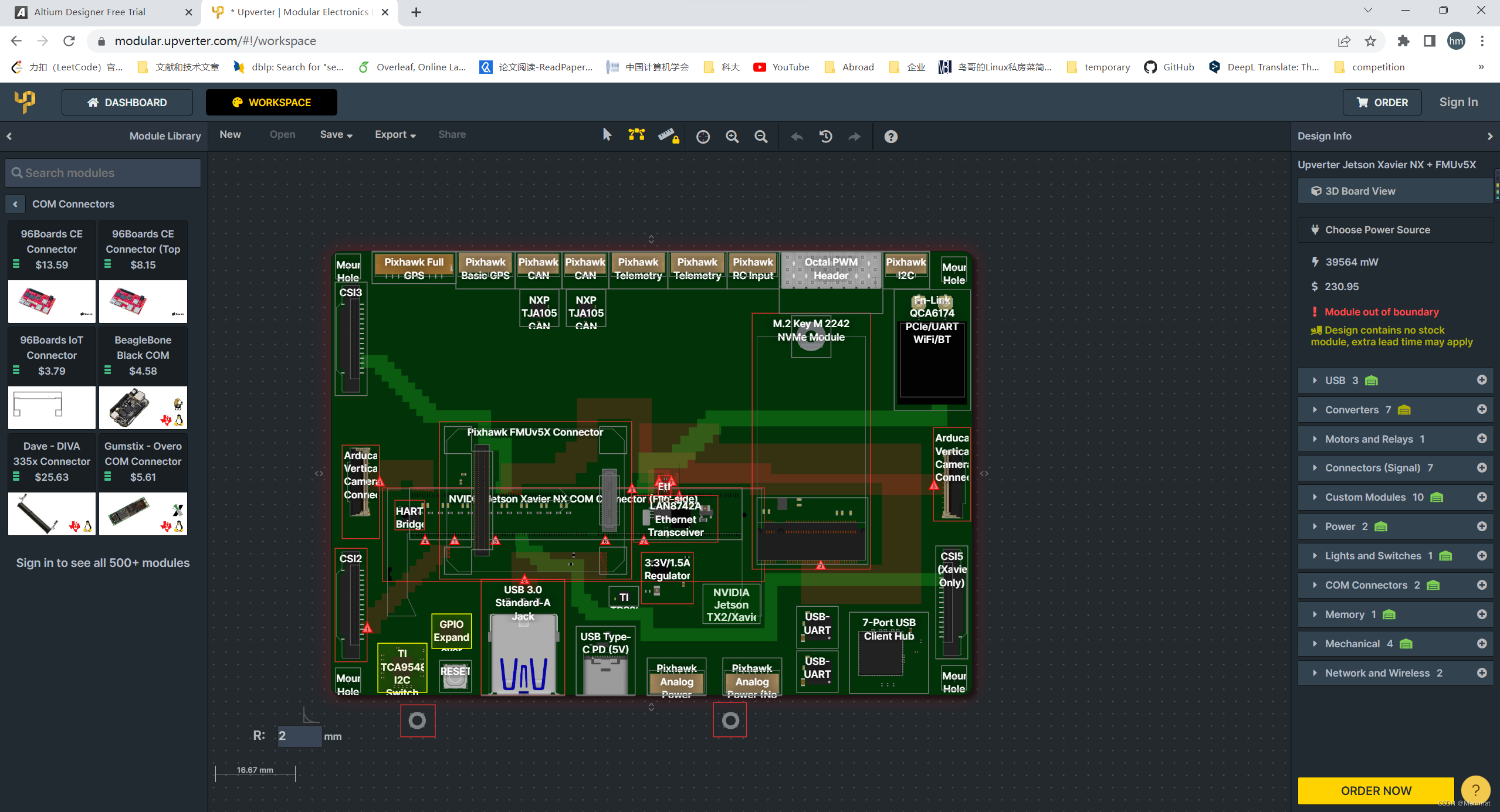Expand the USB category
This screenshot has height=812, width=1500.
pyautogui.click(x=1314, y=380)
